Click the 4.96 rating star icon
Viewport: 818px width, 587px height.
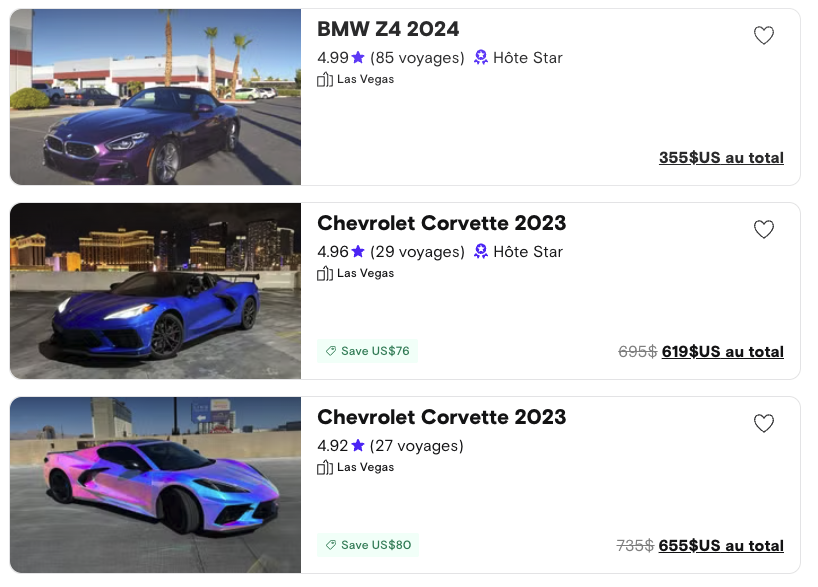click(x=358, y=252)
